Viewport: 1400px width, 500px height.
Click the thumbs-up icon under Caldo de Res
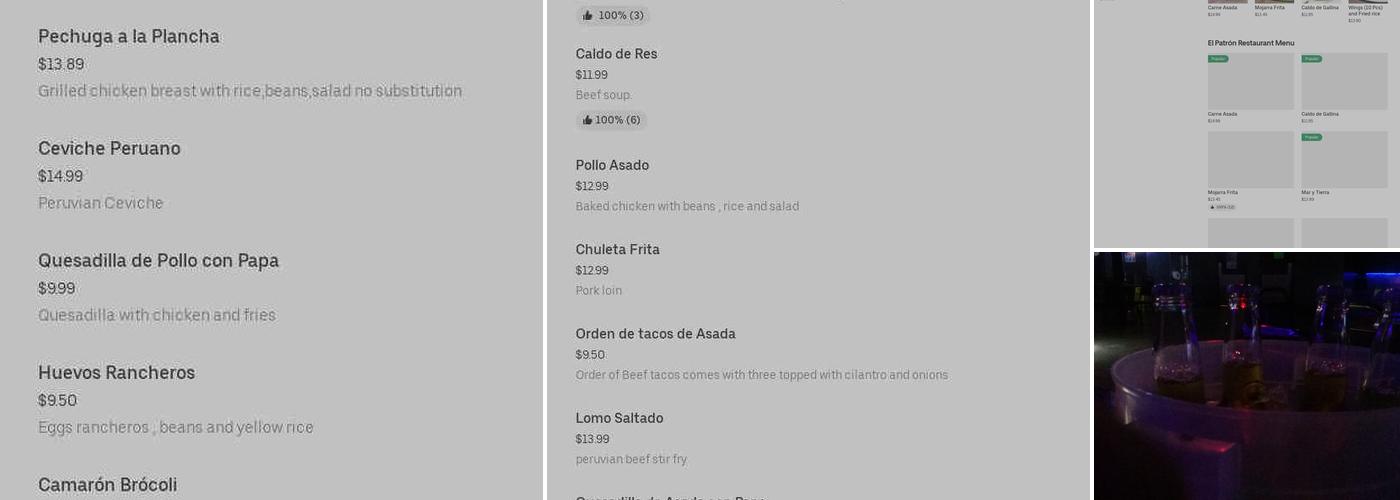click(x=587, y=121)
